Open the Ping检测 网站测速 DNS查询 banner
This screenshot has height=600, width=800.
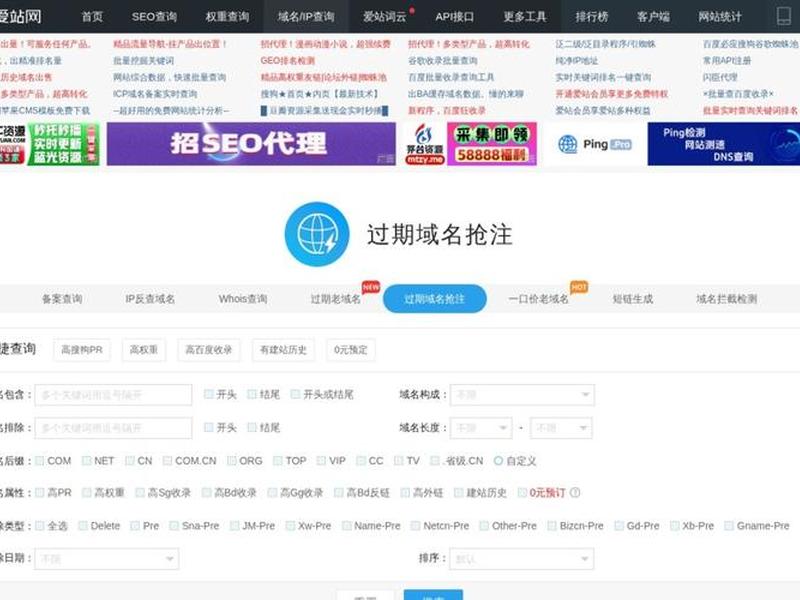pyautogui.click(x=723, y=144)
